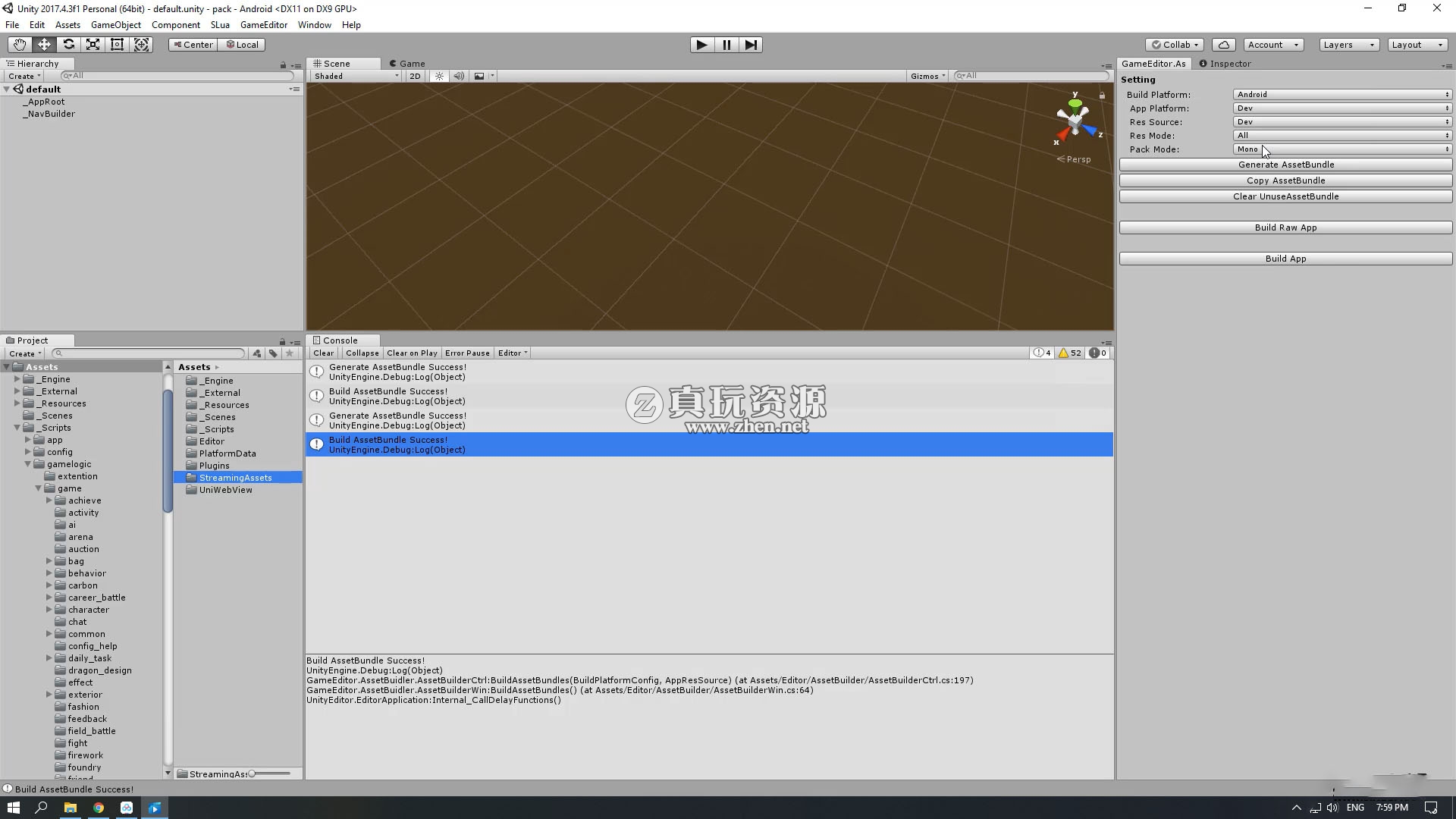
Task: Open the Collab dropdown
Action: 1175,45
